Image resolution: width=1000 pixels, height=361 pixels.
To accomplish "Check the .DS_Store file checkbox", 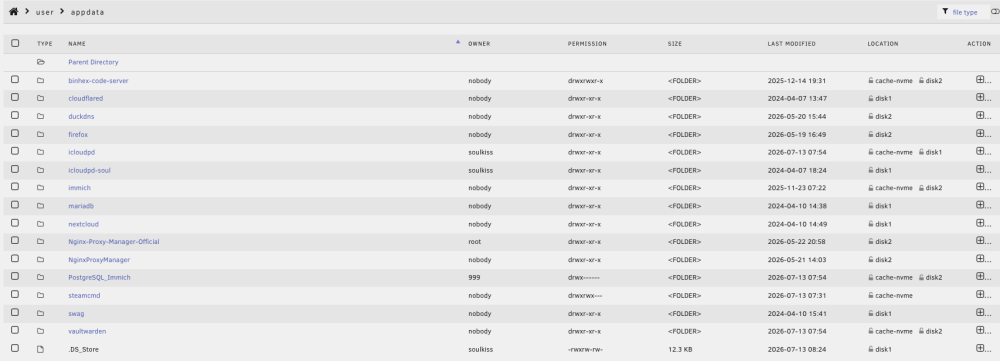I will point(15,348).
